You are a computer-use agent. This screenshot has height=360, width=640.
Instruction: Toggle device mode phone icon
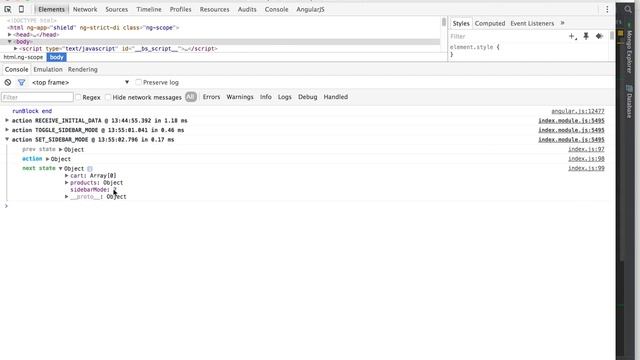[x=21, y=9]
